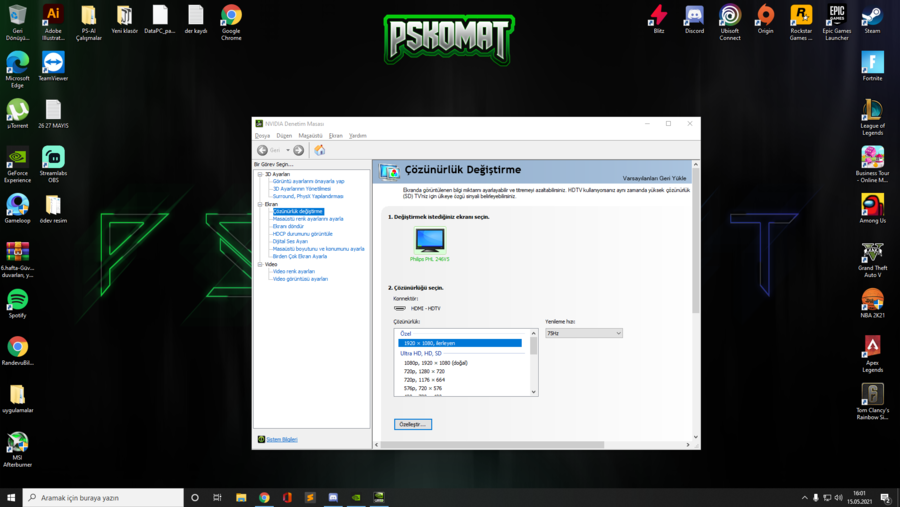The height and width of the screenshot is (507, 900).
Task: Click Varsayılanları Geri Yükle link
Action: click(x=654, y=178)
